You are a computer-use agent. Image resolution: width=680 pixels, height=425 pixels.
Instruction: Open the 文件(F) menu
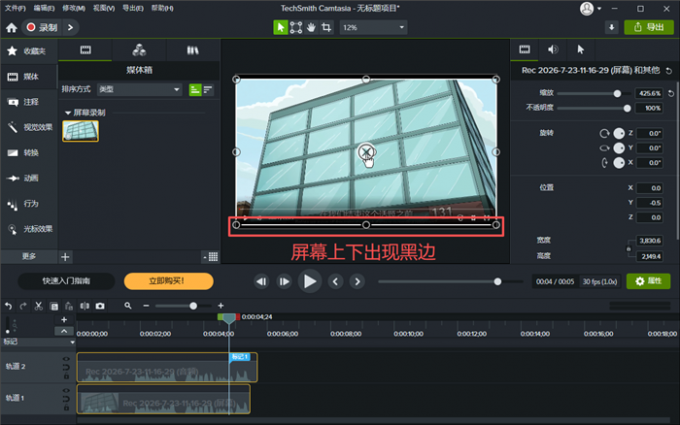(x=15, y=8)
